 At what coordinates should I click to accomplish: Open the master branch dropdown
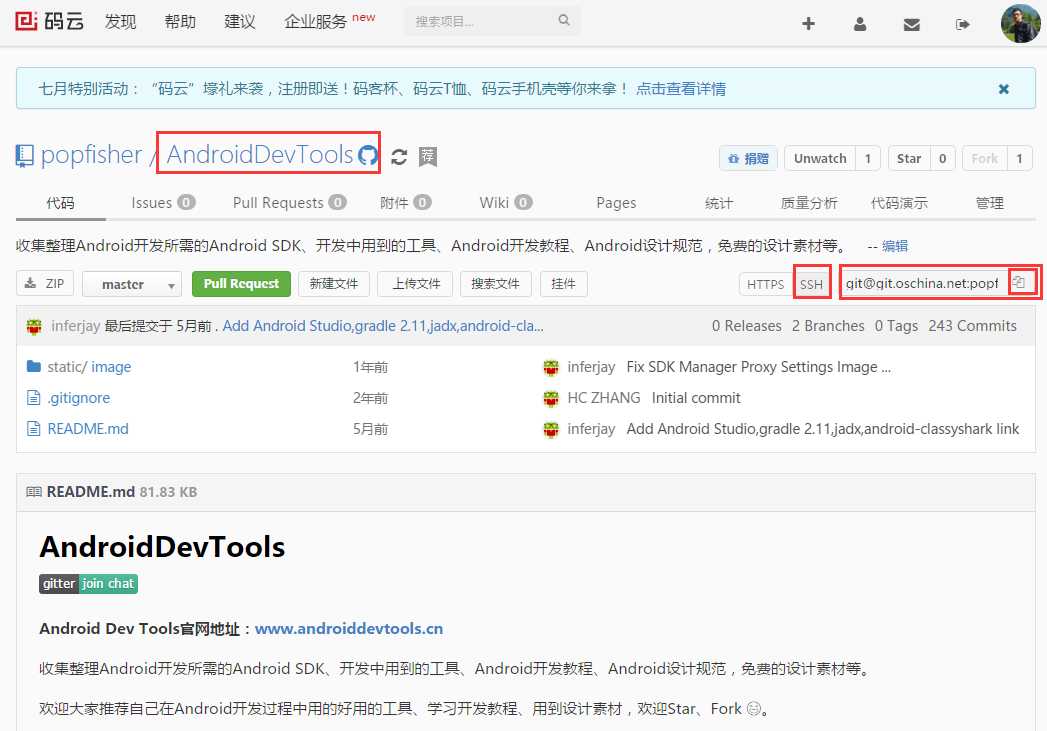click(x=132, y=284)
